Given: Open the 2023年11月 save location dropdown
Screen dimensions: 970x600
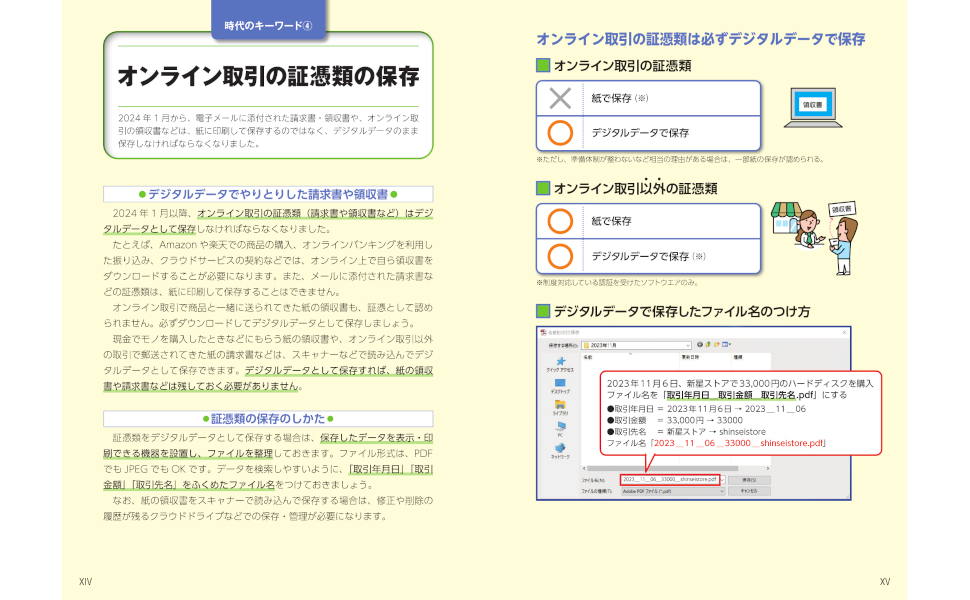Looking at the screenshot, I should (637, 345).
